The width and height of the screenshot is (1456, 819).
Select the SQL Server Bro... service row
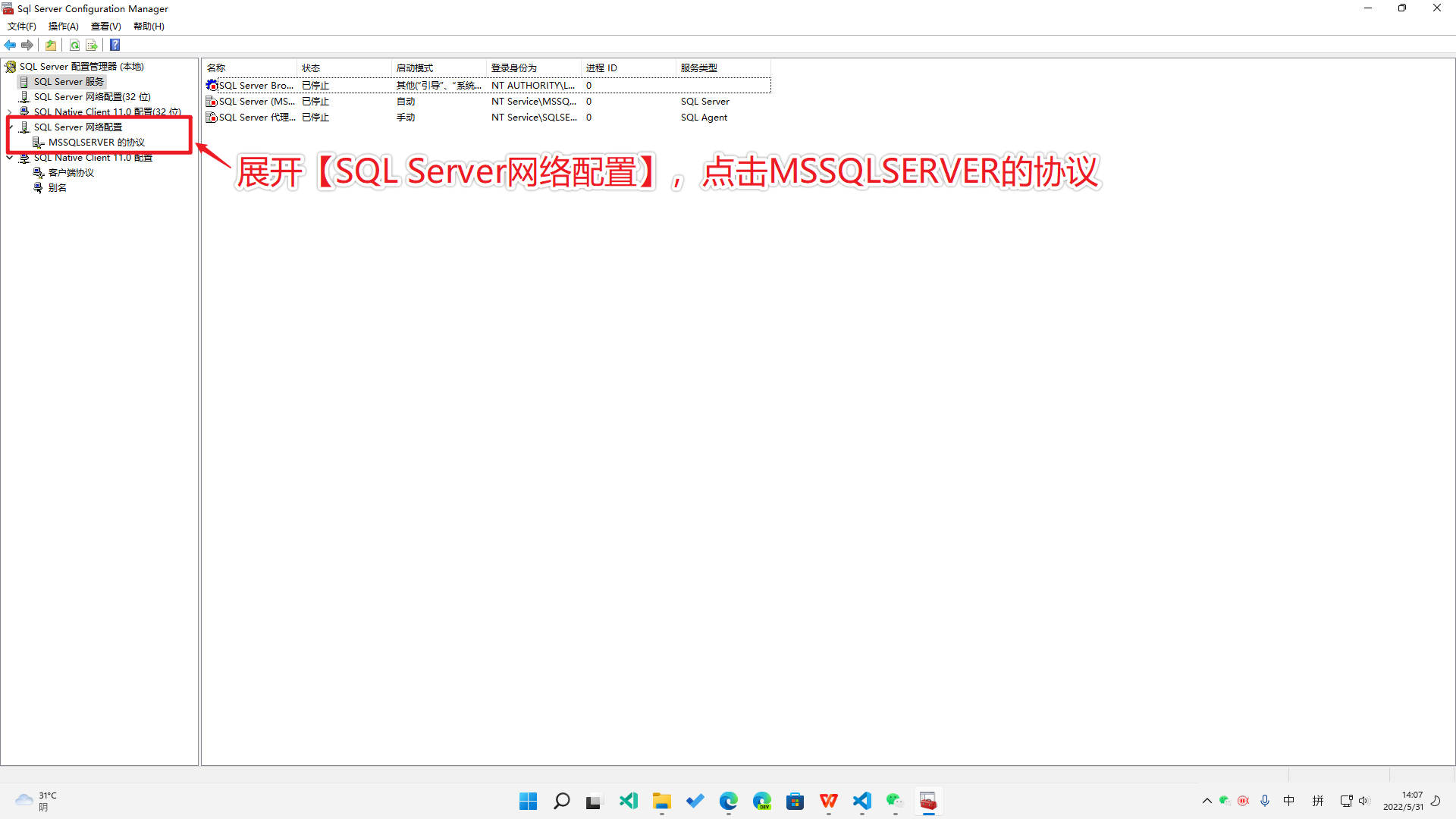click(487, 86)
